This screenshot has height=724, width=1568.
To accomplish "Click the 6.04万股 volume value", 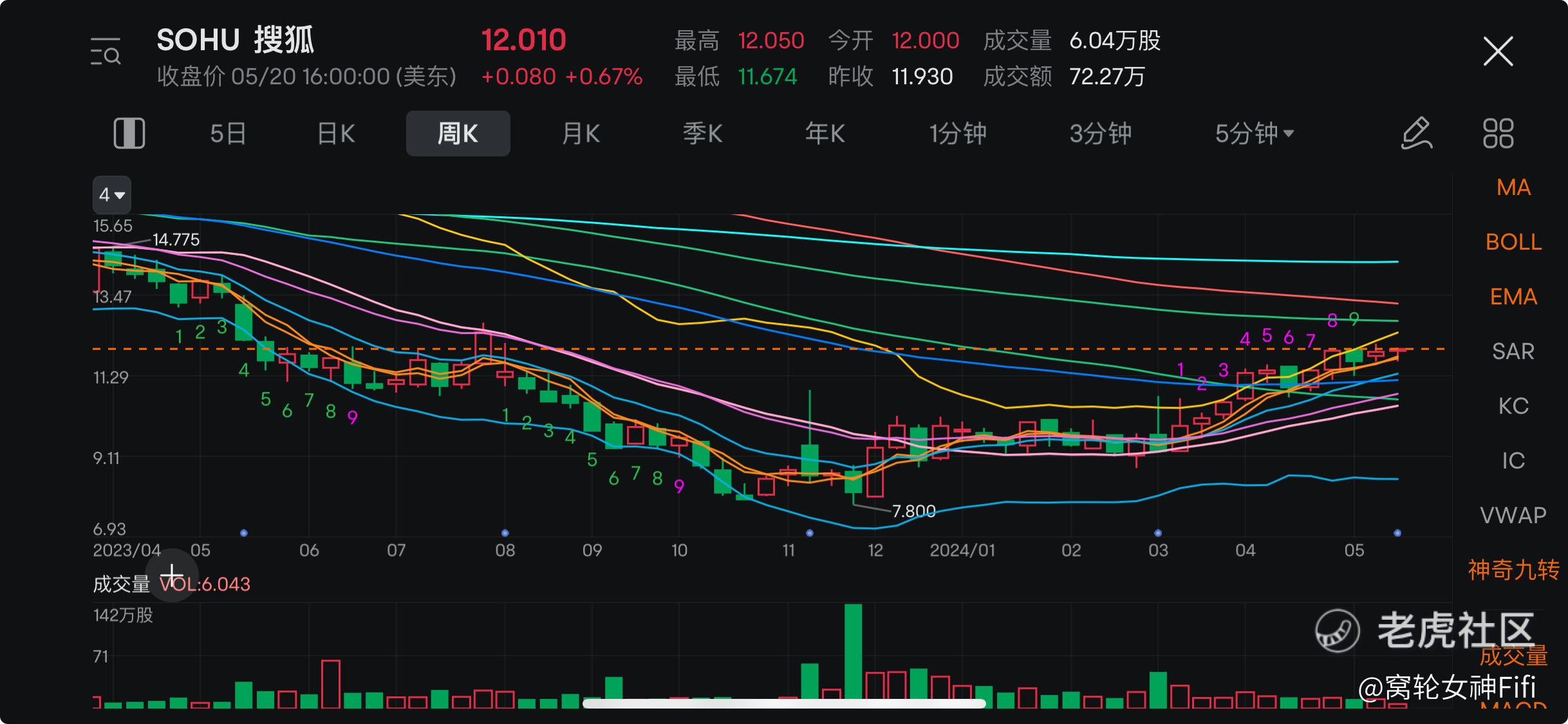I will pos(1115,41).
